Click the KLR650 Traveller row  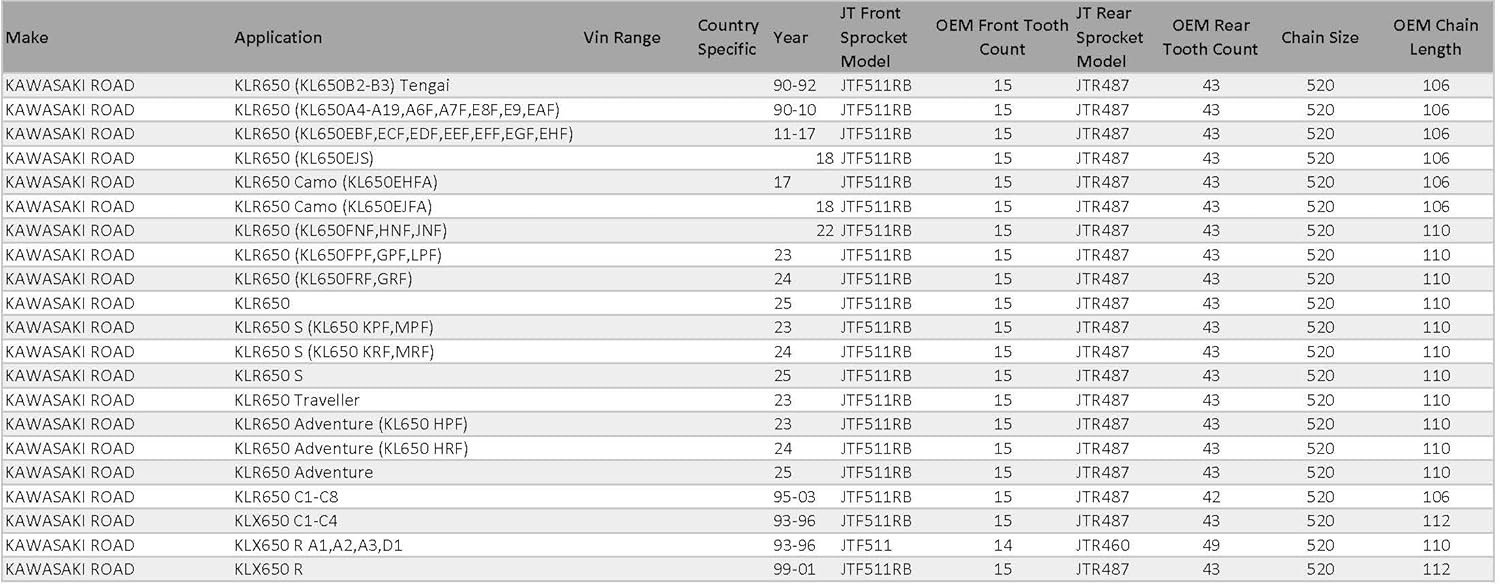[x=748, y=400]
